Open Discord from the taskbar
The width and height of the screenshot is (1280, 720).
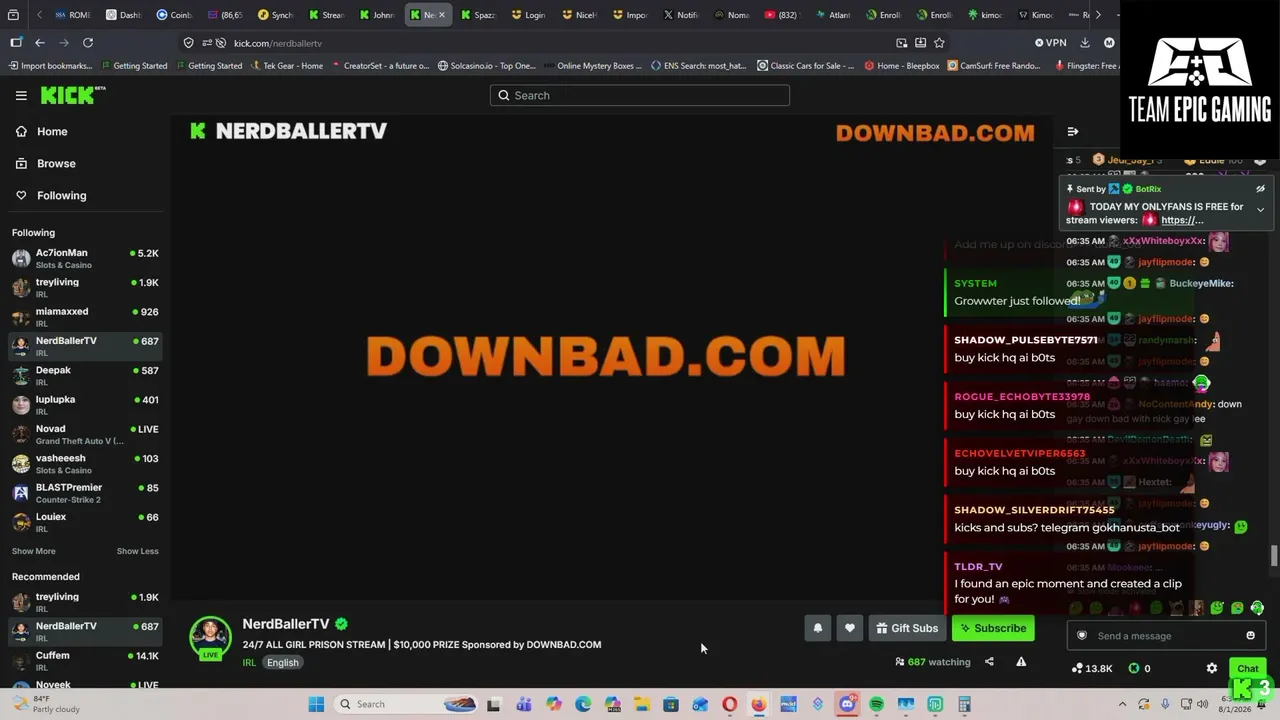point(847,704)
